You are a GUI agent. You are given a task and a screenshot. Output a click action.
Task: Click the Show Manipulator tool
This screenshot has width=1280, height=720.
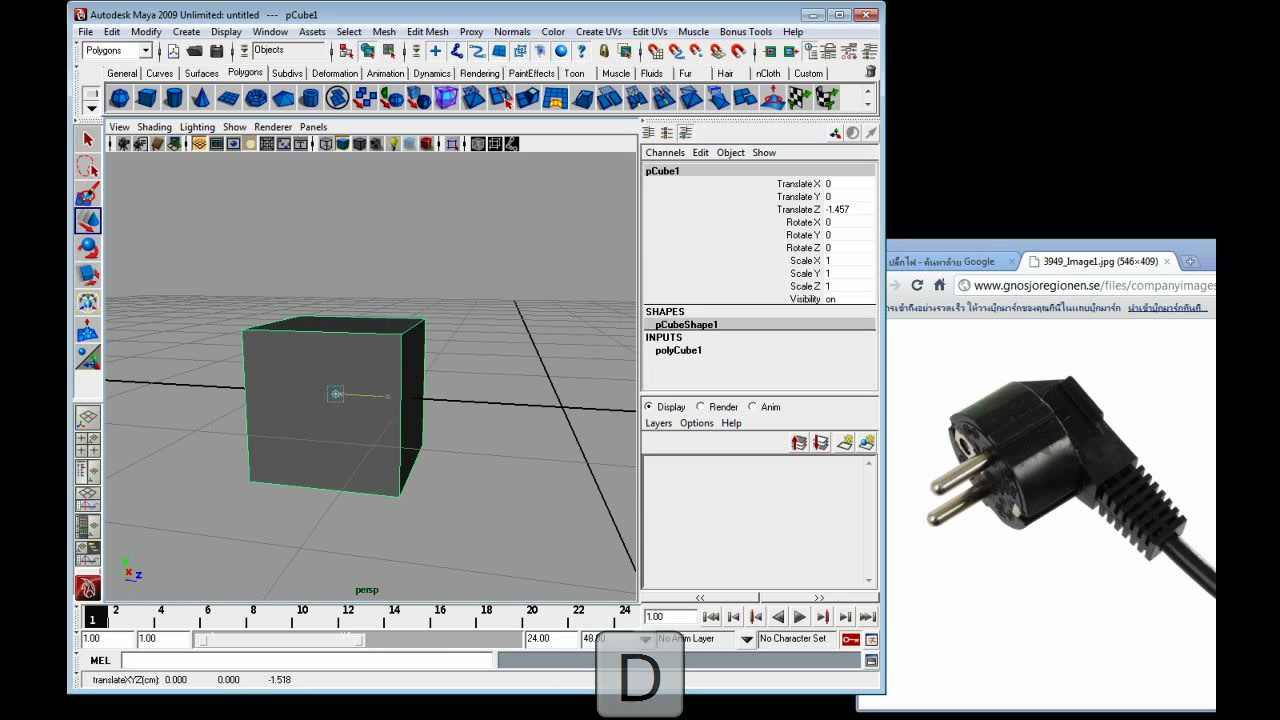click(88, 357)
